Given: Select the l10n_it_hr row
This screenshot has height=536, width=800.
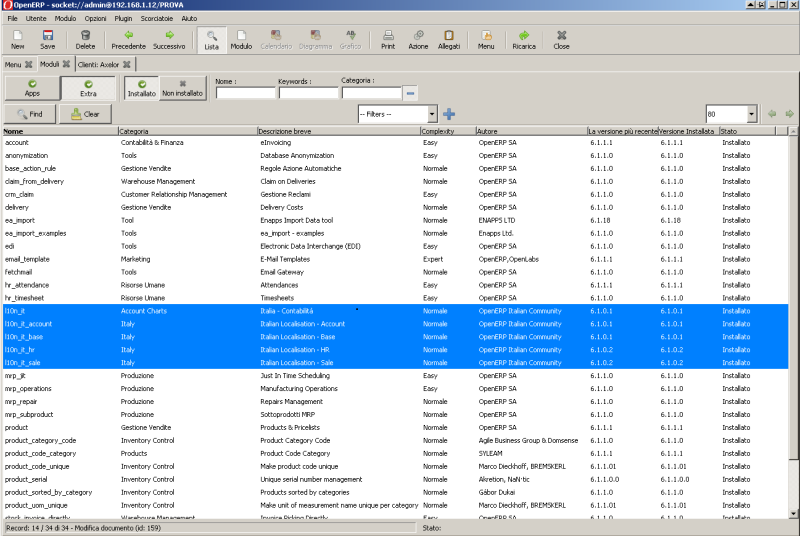Looking at the screenshot, I should tap(395, 350).
